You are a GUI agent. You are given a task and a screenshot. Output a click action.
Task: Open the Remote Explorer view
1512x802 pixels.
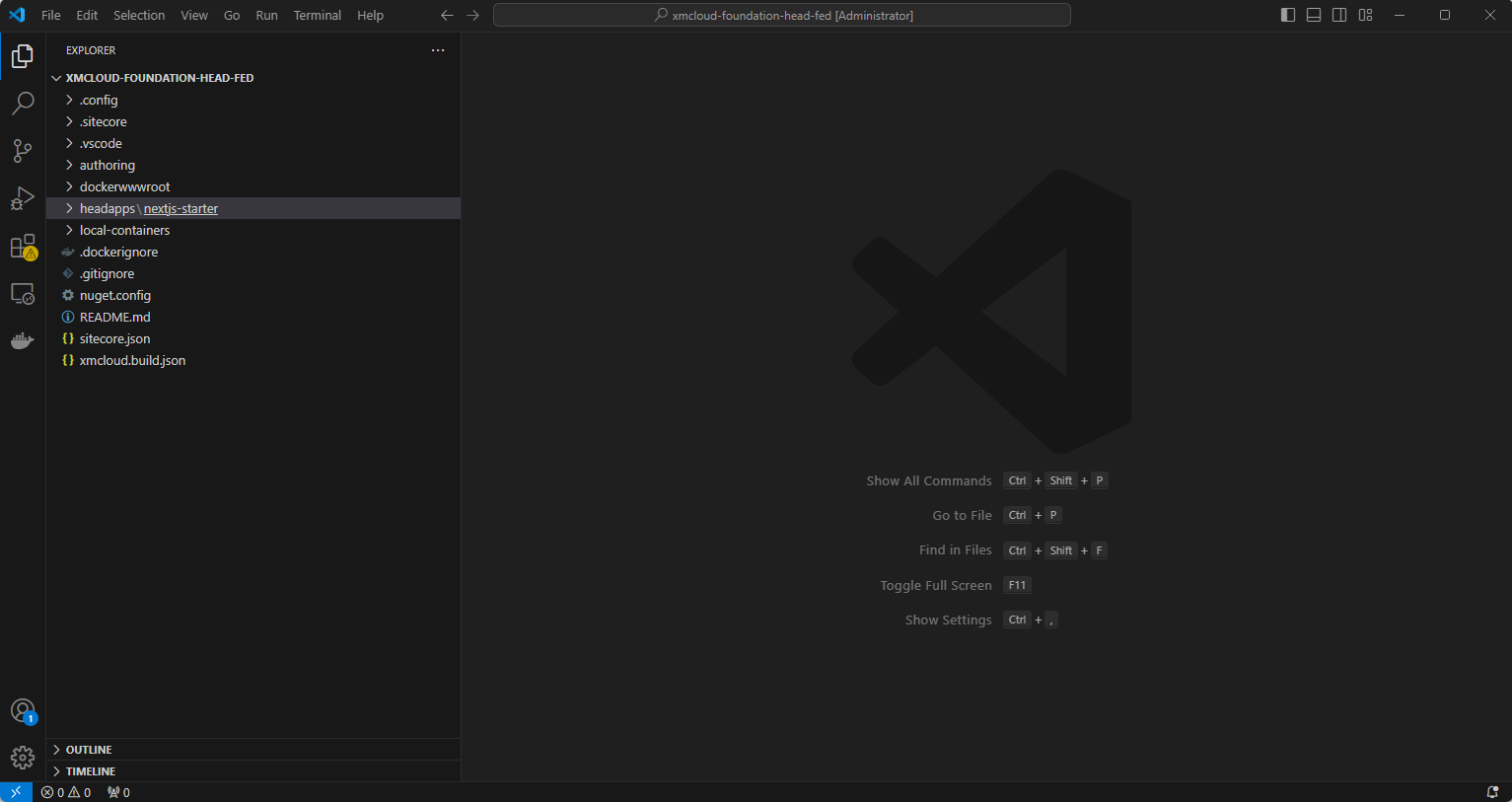click(23, 294)
